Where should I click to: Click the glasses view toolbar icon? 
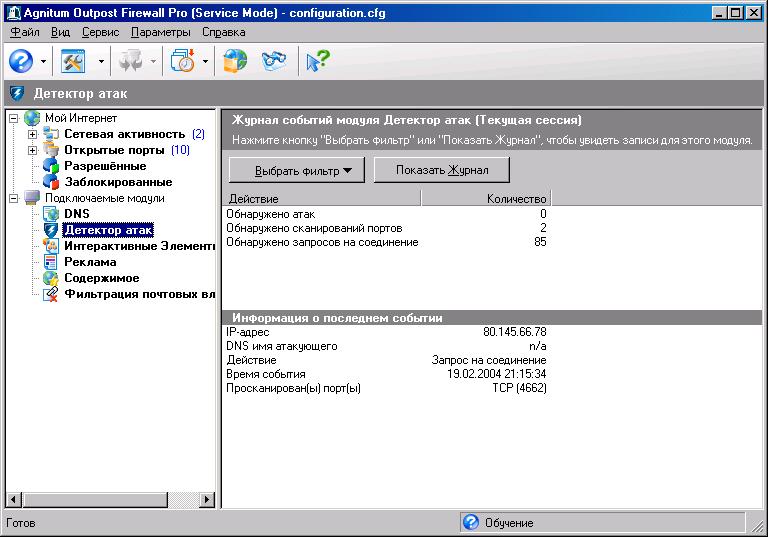click(x=274, y=61)
